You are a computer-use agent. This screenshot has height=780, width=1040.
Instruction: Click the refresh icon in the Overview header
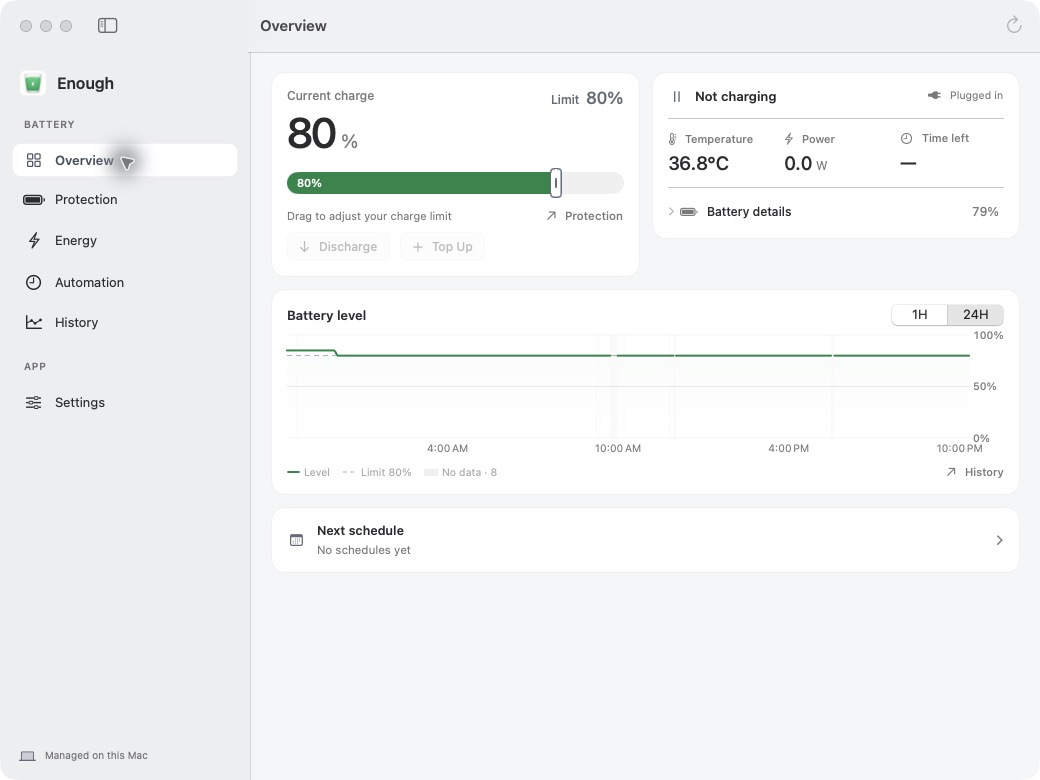pos(1013,25)
